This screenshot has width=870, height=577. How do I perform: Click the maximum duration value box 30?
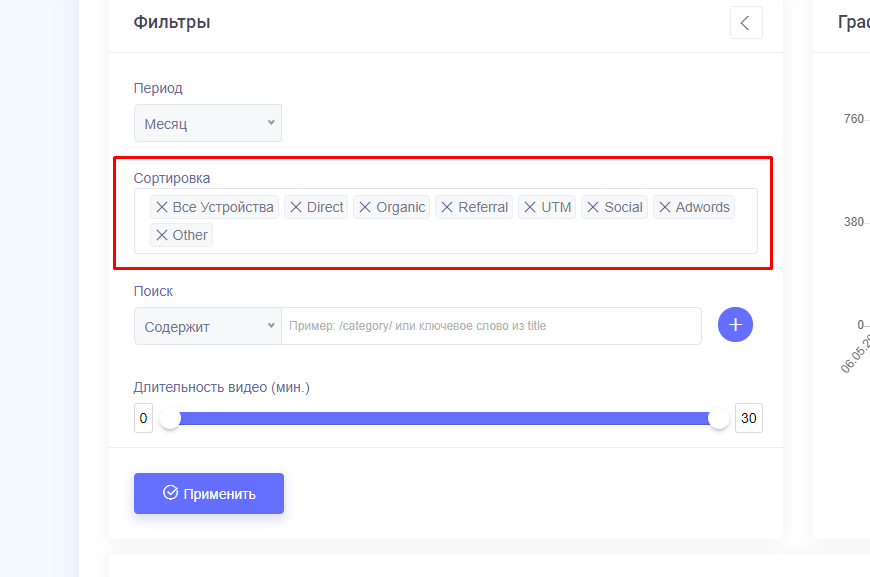pyautogui.click(x=748, y=418)
